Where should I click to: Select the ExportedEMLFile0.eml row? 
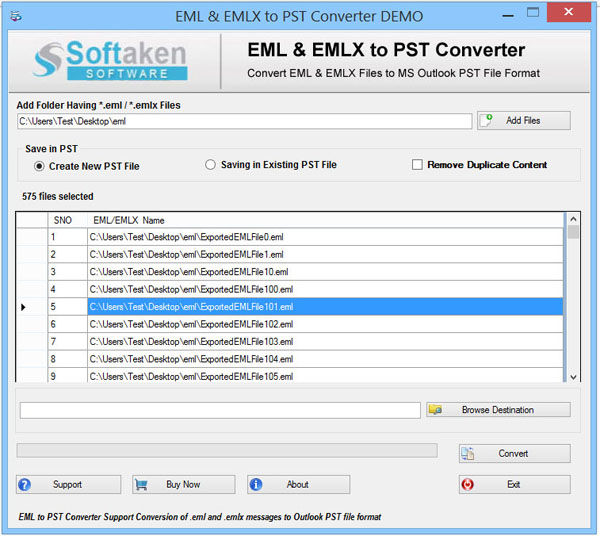[x=325, y=237]
